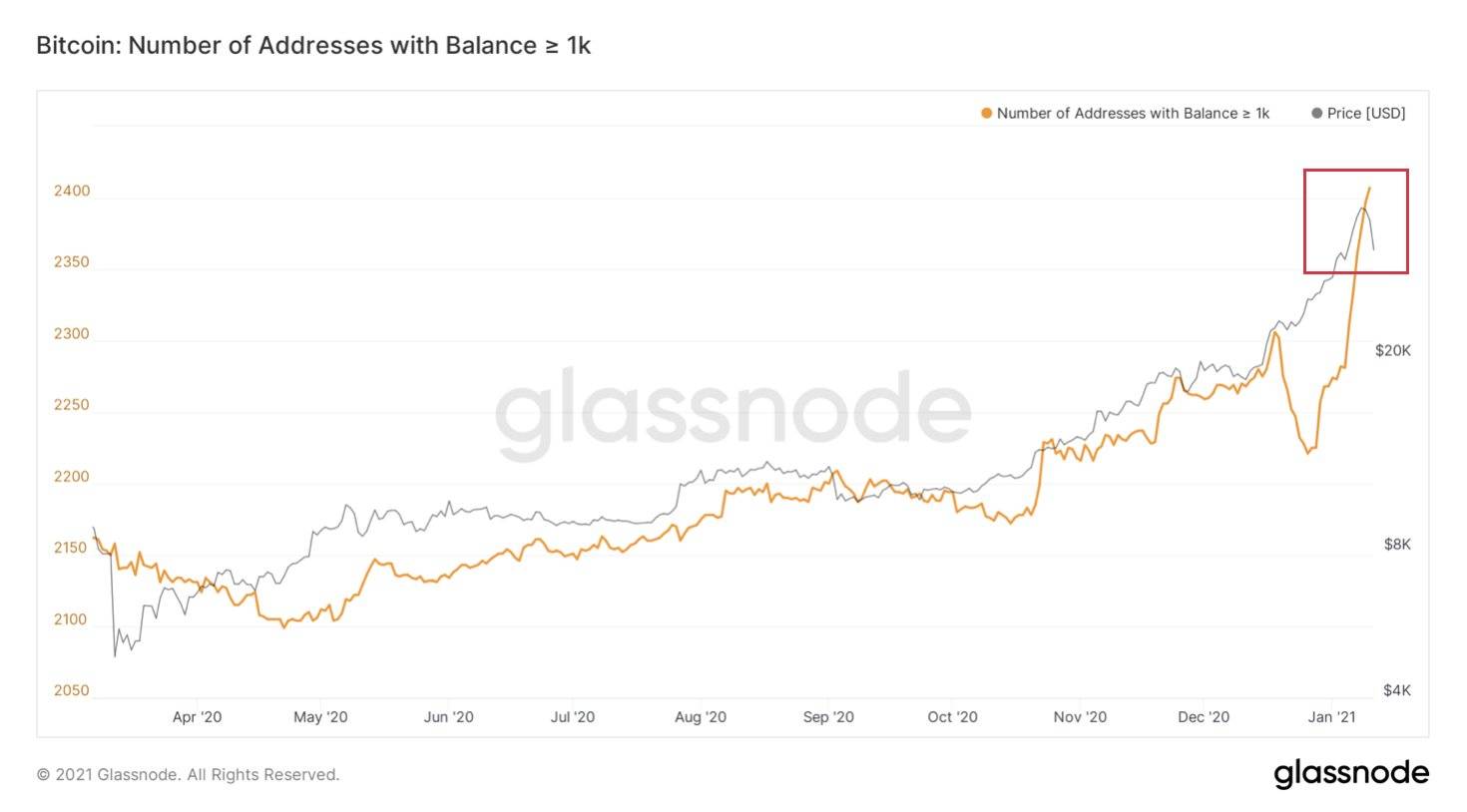This screenshot has height=812, width=1467.
Task: Select the Nov '20 x-axis label
Action: coord(1080,717)
